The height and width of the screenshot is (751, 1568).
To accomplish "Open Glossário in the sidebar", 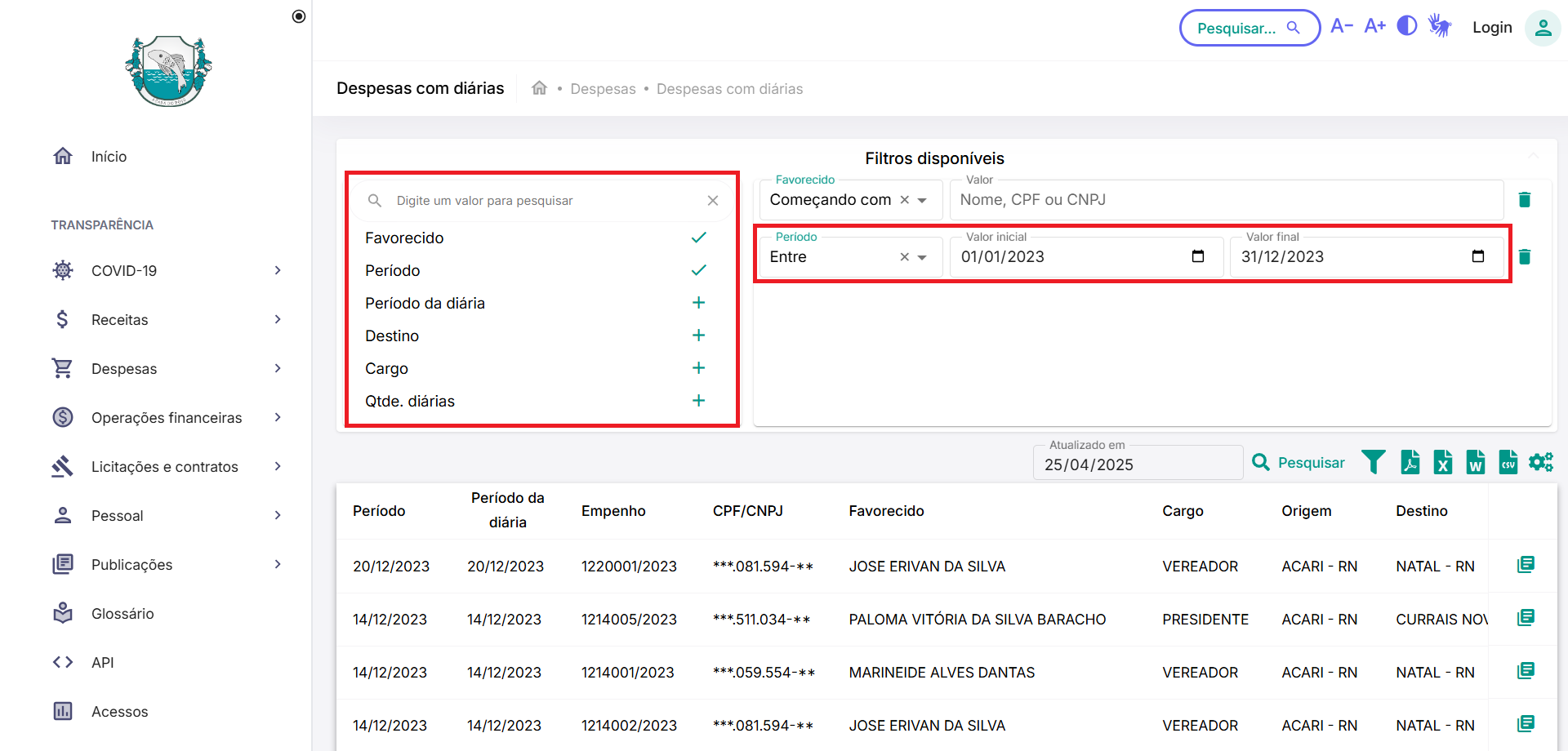I will [122, 614].
